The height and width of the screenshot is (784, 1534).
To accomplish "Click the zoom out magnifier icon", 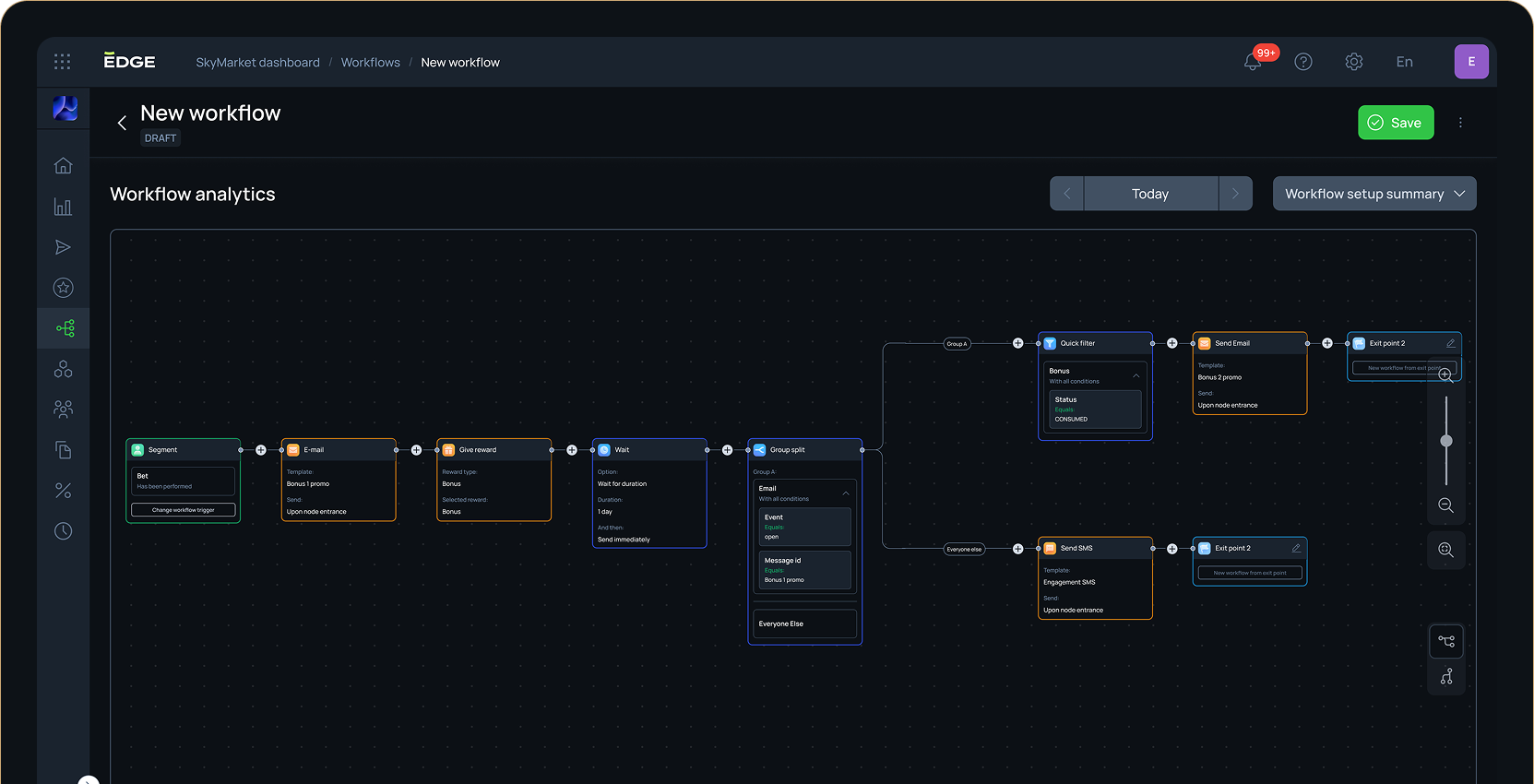I will pyautogui.click(x=1445, y=505).
